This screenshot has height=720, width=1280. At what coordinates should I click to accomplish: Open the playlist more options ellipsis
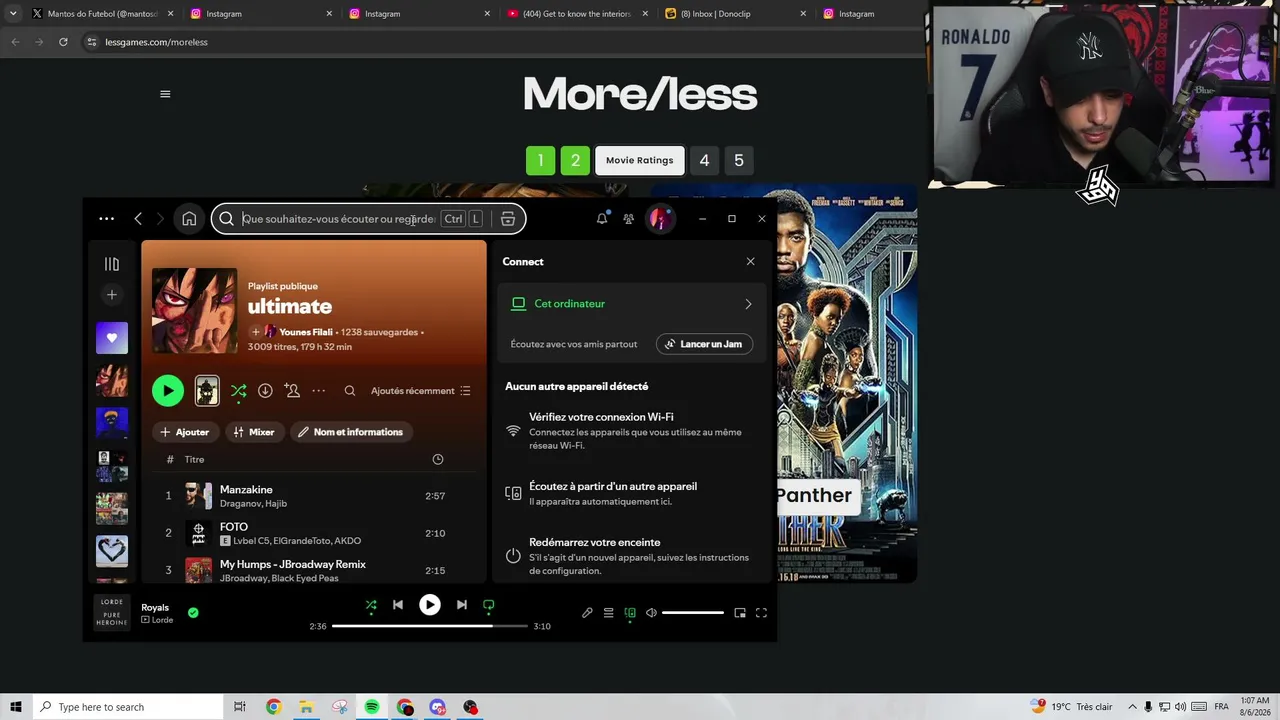(319, 391)
